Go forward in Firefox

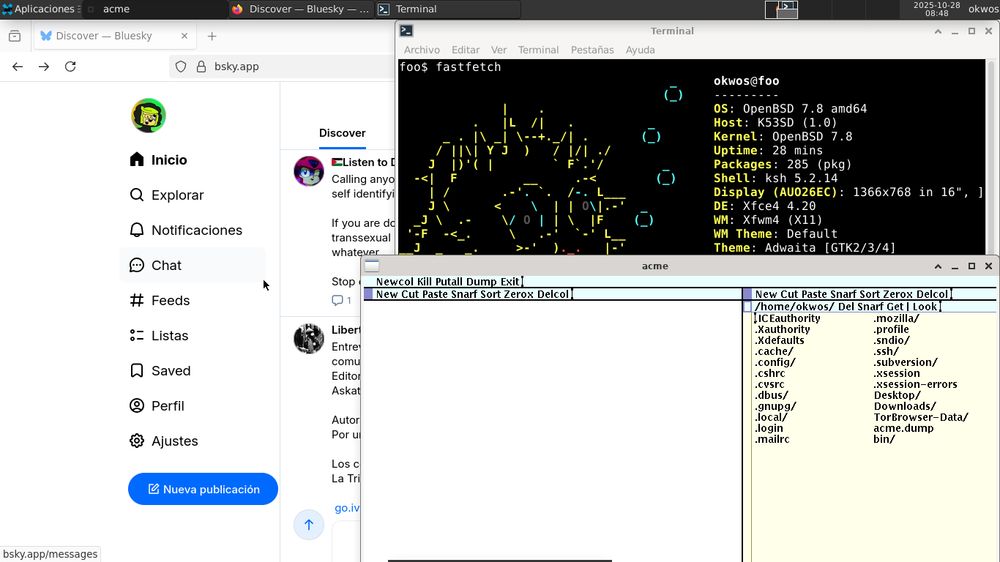pos(43,66)
